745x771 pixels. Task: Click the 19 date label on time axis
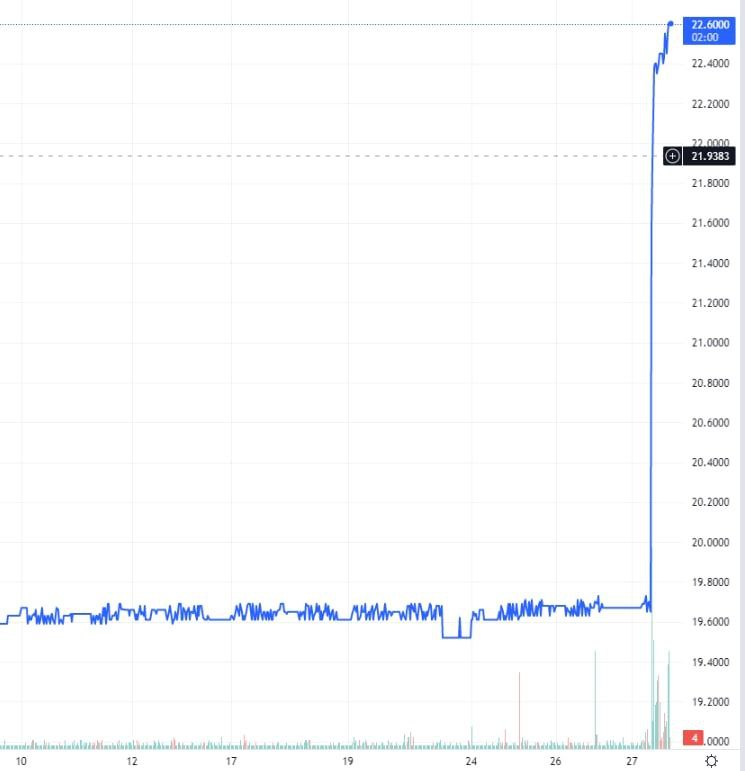pos(348,761)
